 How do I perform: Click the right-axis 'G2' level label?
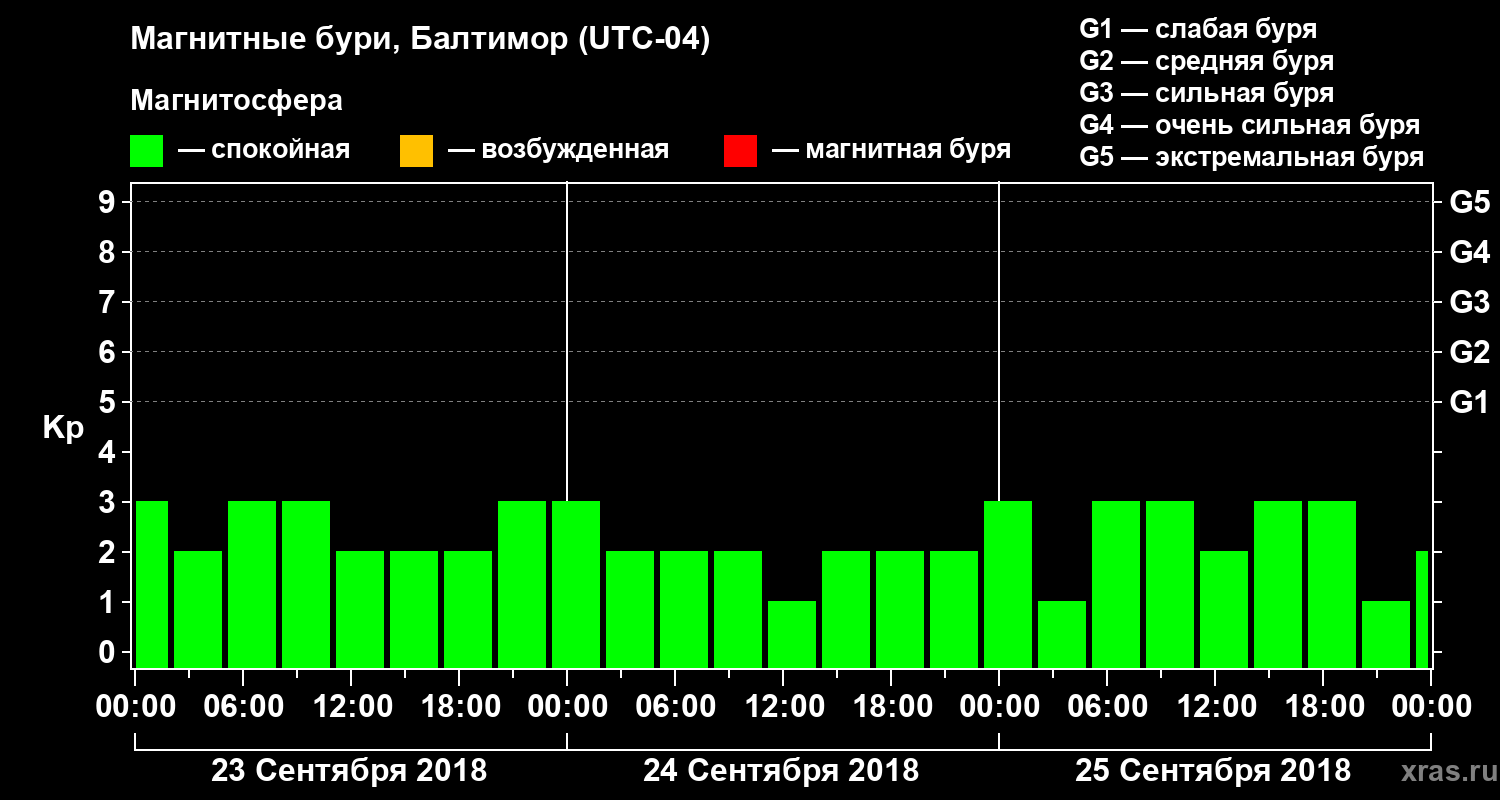pos(1469,352)
